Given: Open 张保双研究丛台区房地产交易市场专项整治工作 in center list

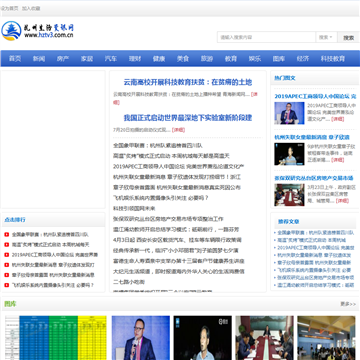Looking at the screenshot, I should (168, 219).
